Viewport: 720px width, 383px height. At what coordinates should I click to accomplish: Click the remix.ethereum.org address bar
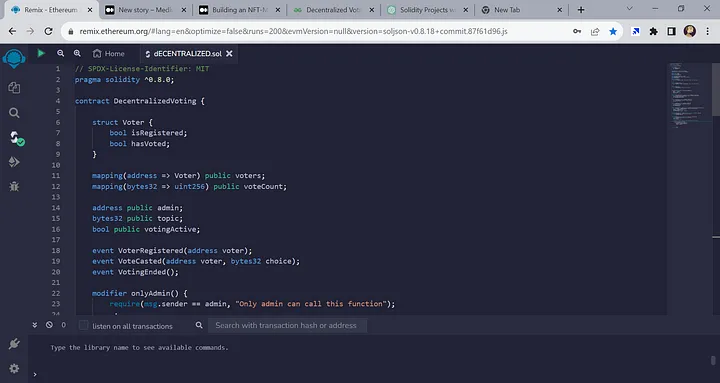tap(293, 31)
